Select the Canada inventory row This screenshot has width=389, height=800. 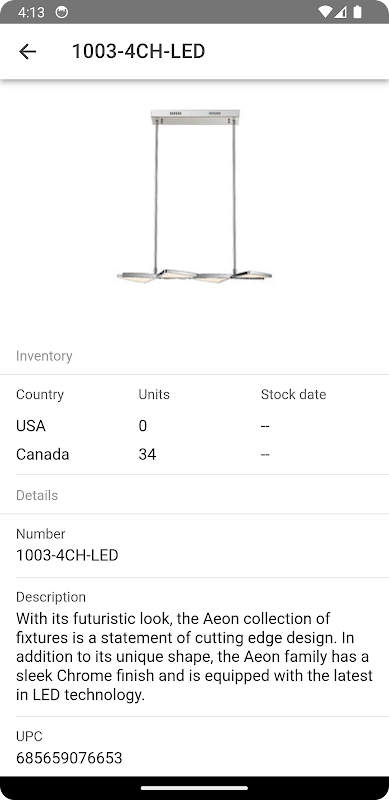point(194,454)
